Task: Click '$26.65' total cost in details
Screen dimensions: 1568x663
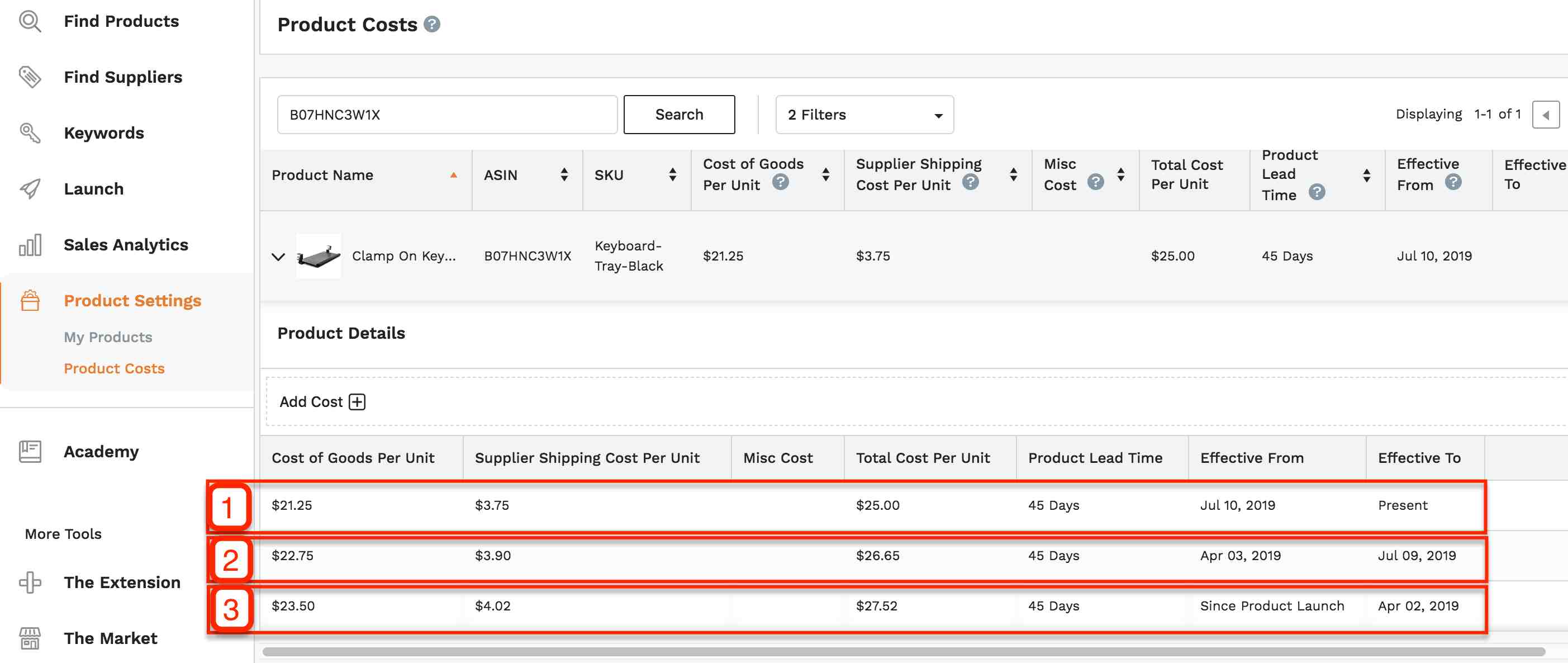Action: [877, 556]
